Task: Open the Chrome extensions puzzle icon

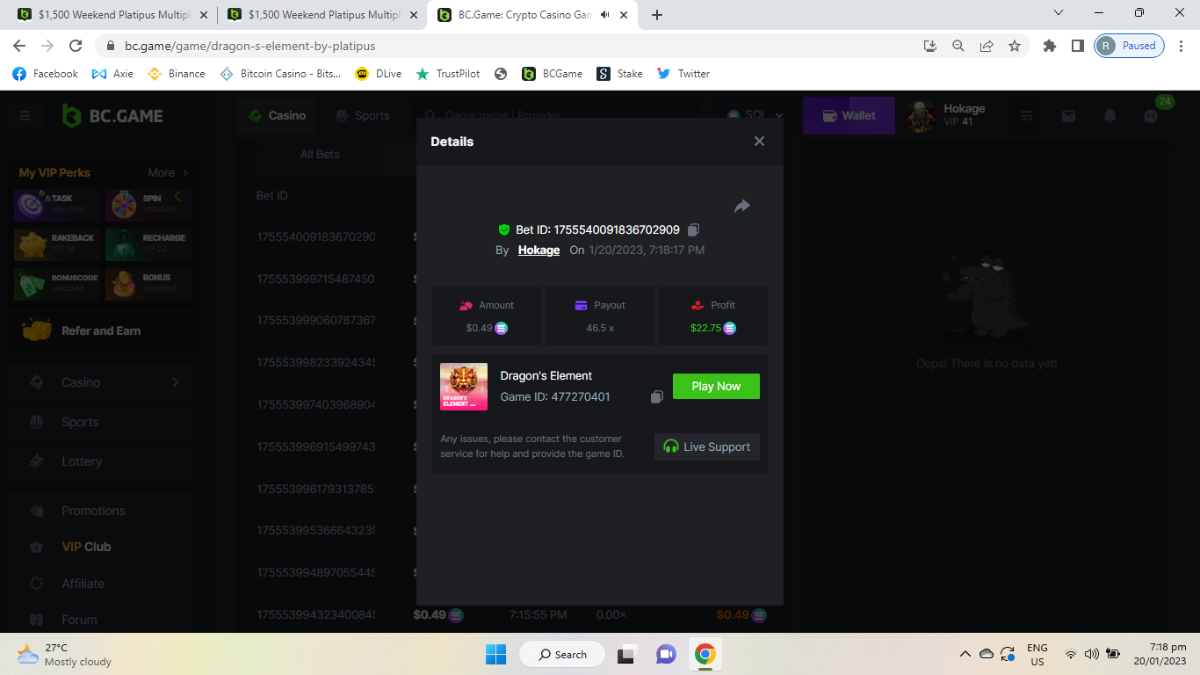Action: point(1049,46)
